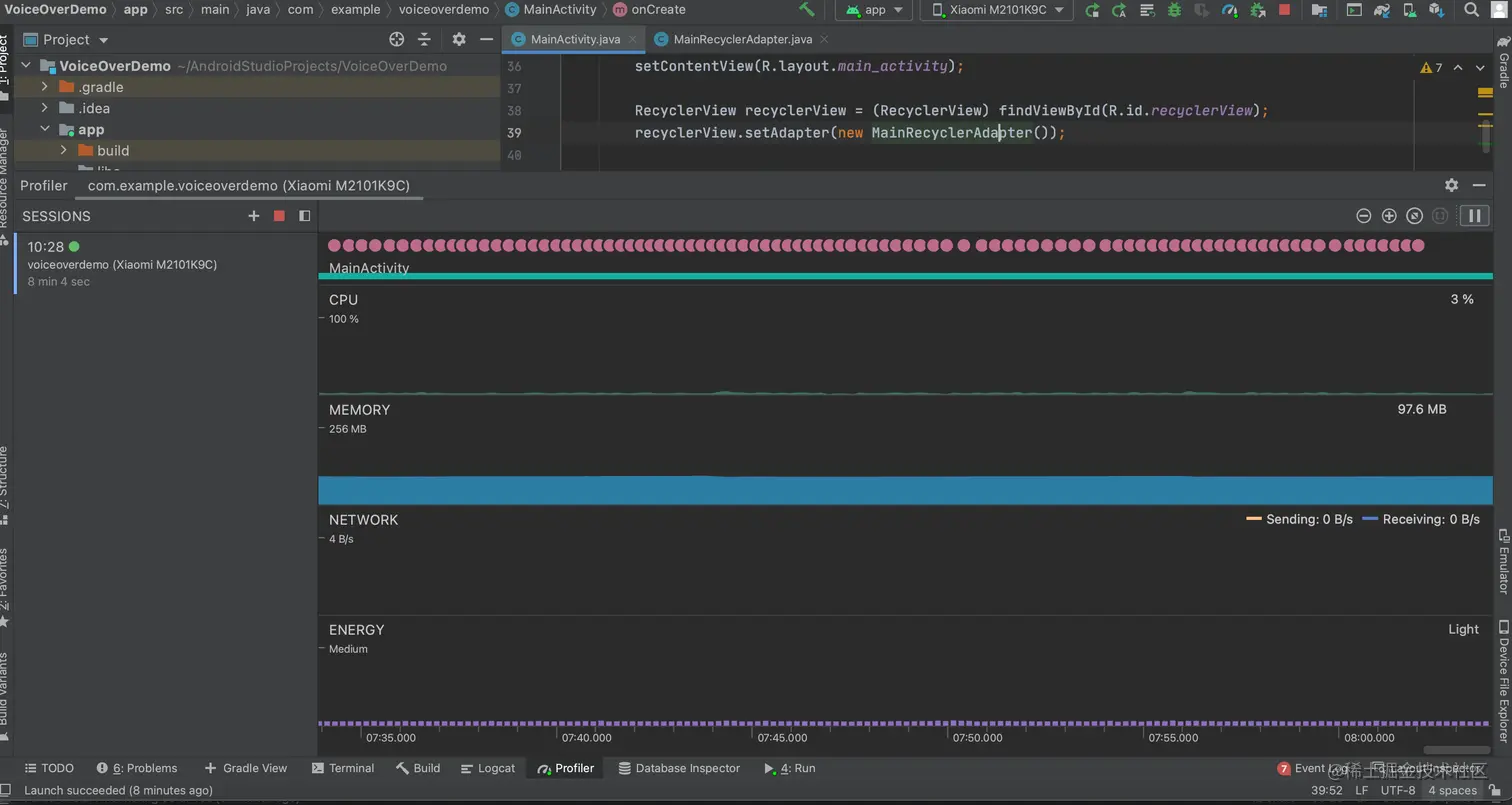Stop the running app with red square
The width and height of the screenshot is (1512, 805).
(x=1284, y=10)
